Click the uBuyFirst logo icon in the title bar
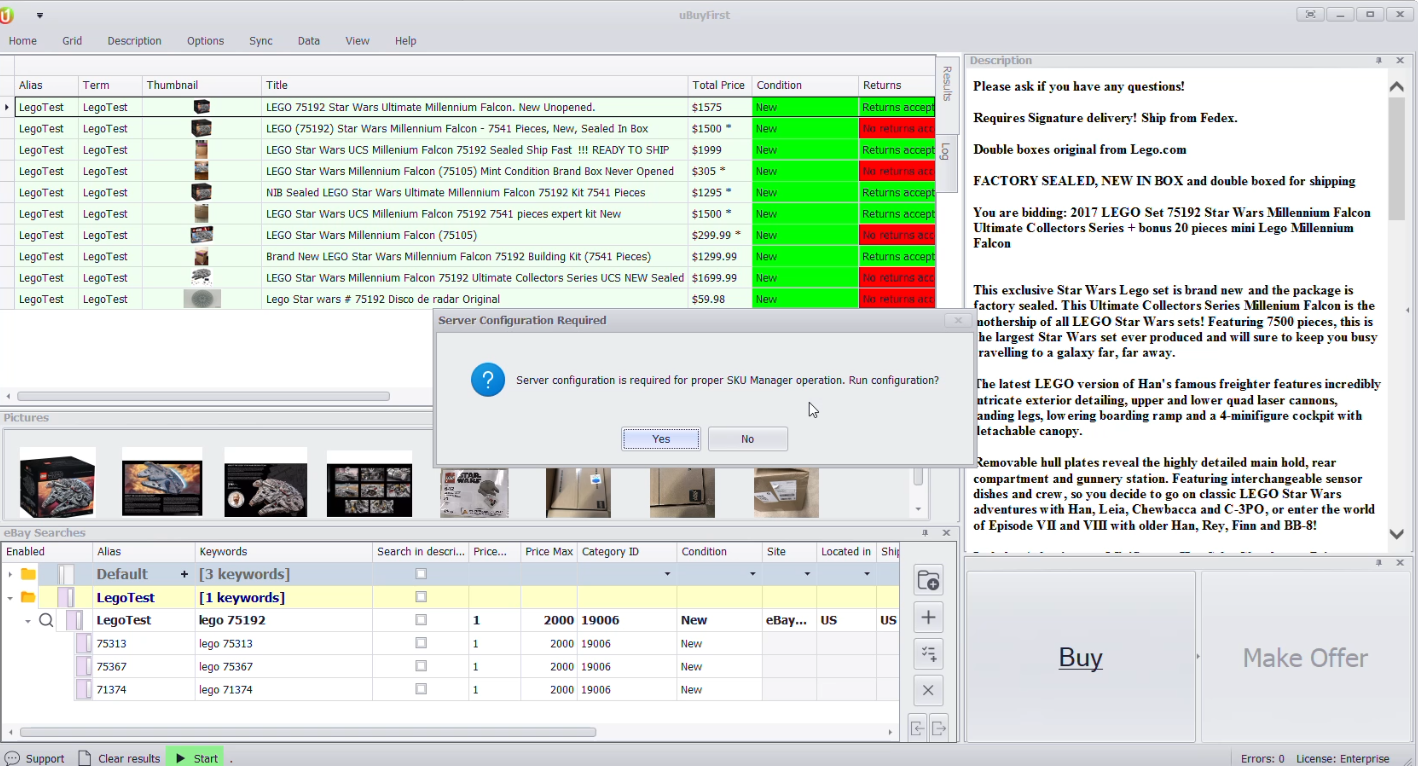The image size is (1418, 766). click(x=8, y=14)
